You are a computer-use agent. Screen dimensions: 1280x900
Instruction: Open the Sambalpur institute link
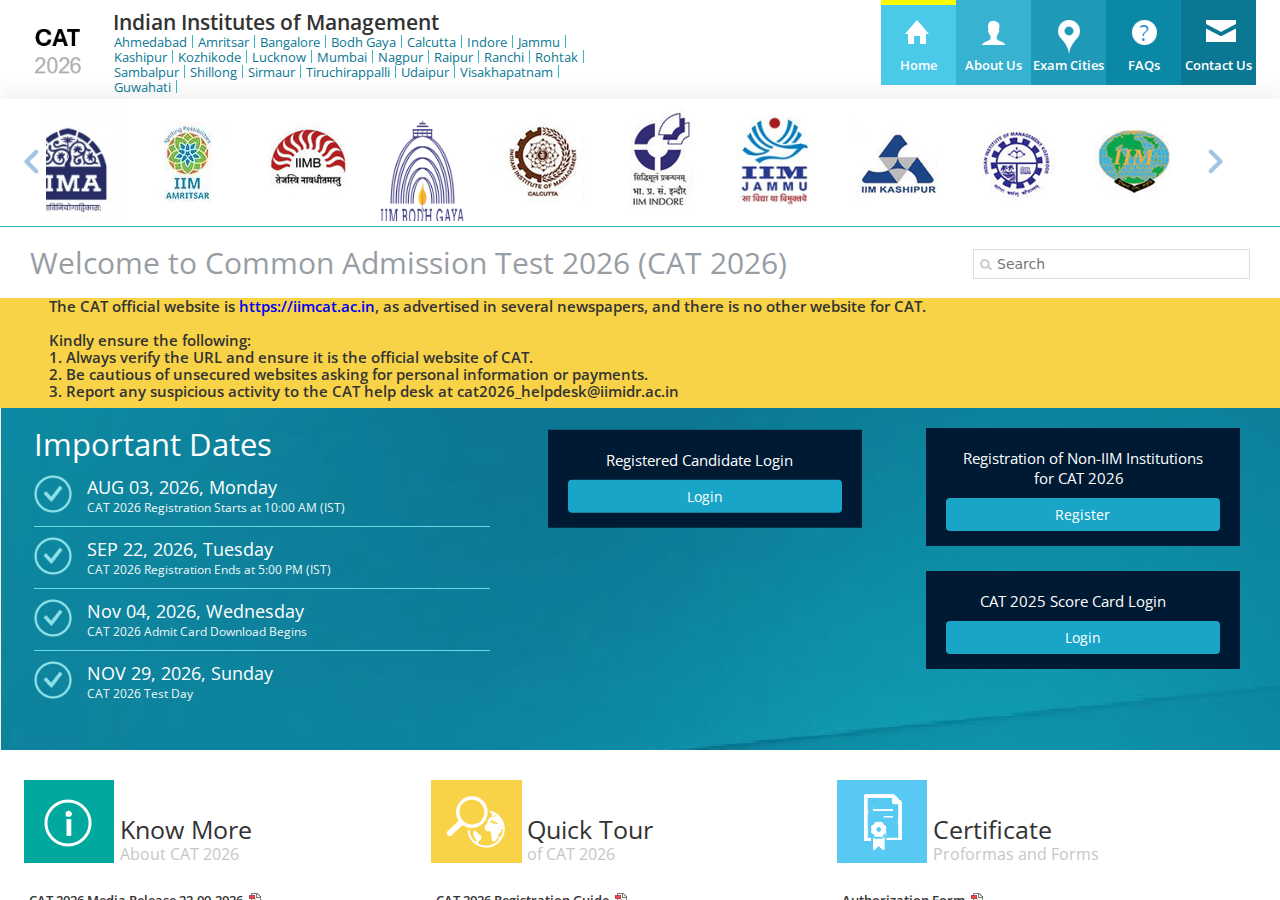point(147,72)
